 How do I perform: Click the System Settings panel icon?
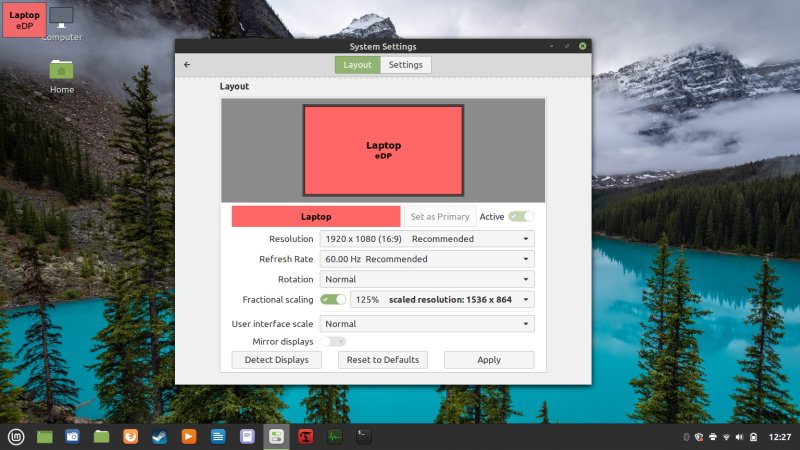coord(276,437)
